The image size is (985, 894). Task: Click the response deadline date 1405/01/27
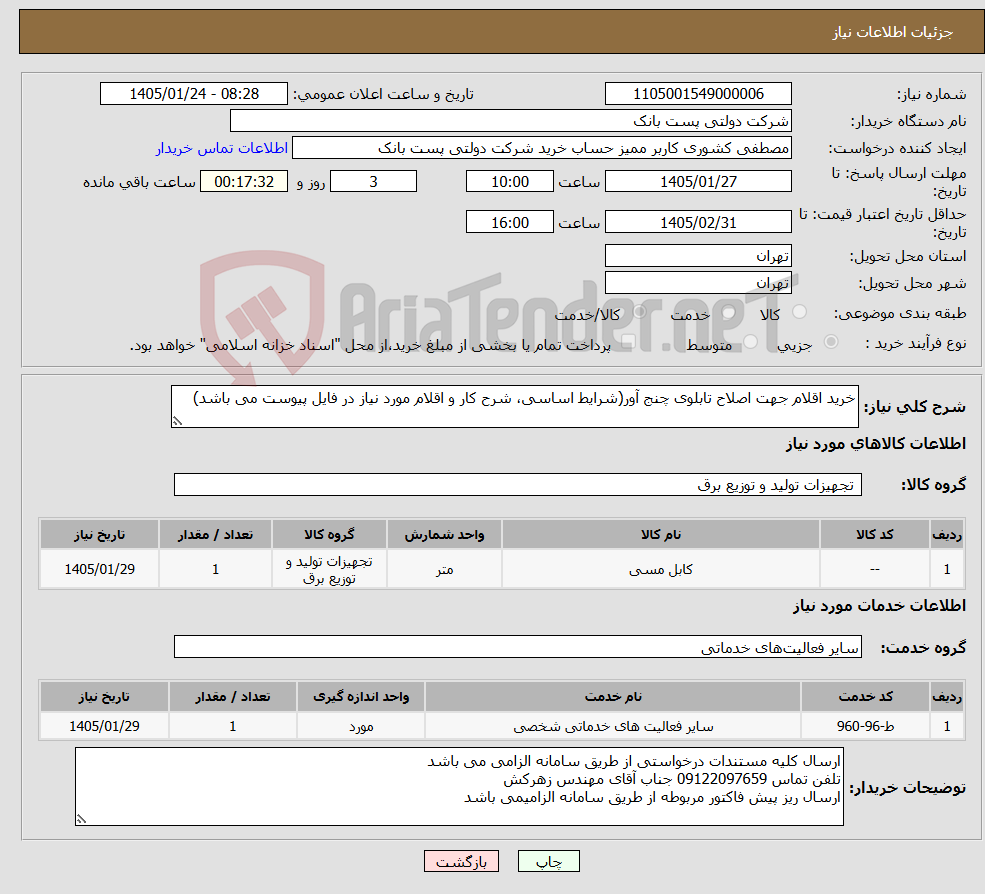point(698,182)
